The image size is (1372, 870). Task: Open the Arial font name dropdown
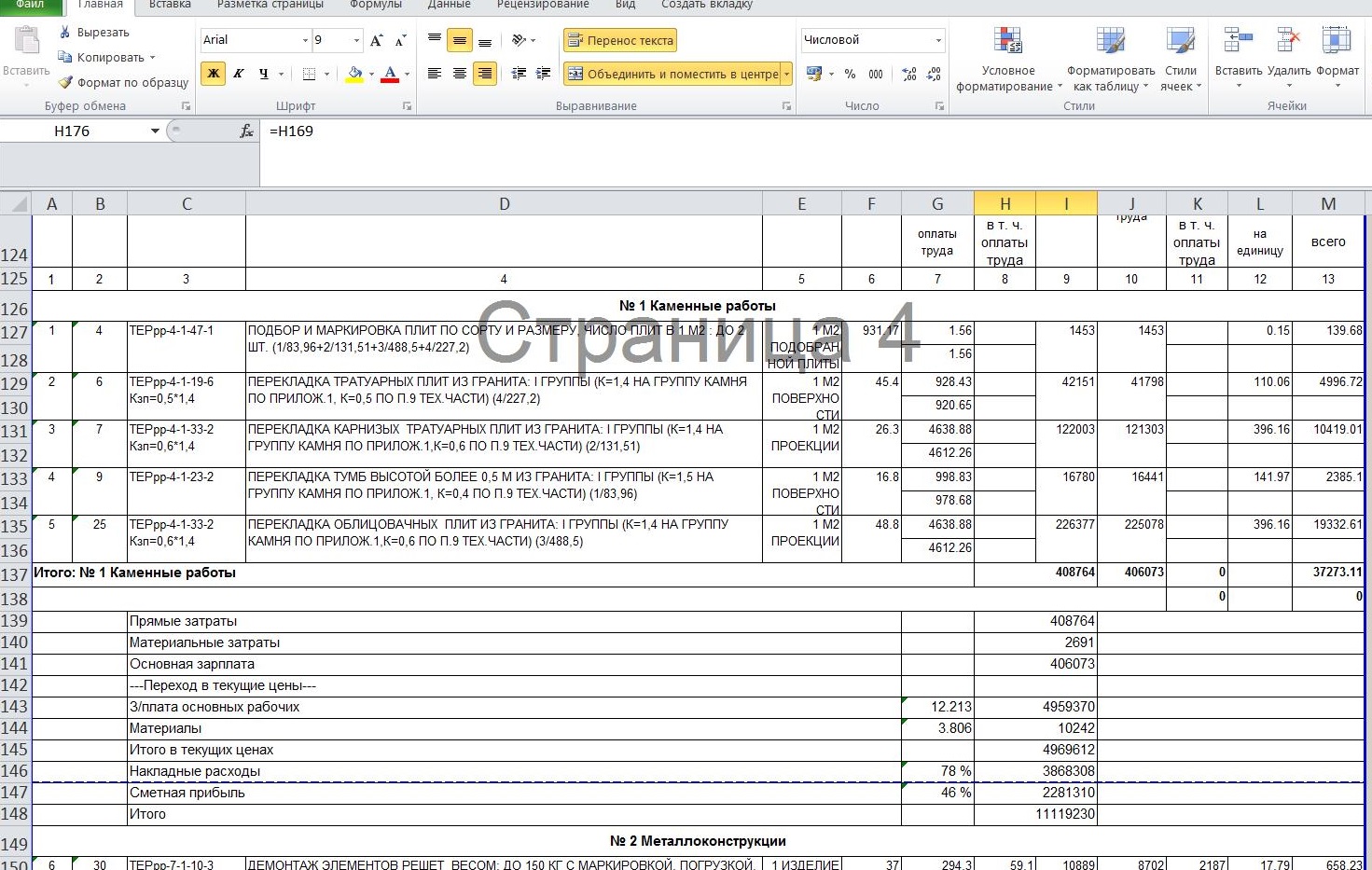point(305,40)
